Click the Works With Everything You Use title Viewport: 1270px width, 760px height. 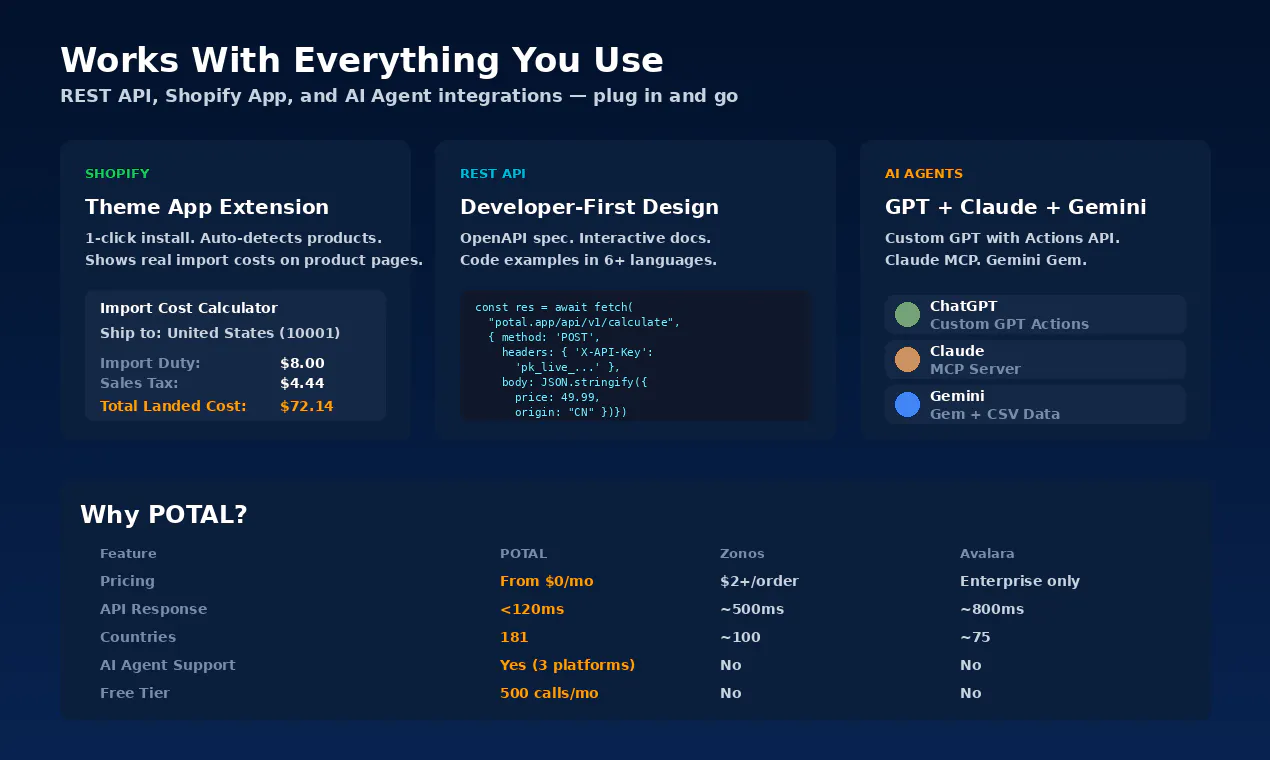tap(362, 60)
